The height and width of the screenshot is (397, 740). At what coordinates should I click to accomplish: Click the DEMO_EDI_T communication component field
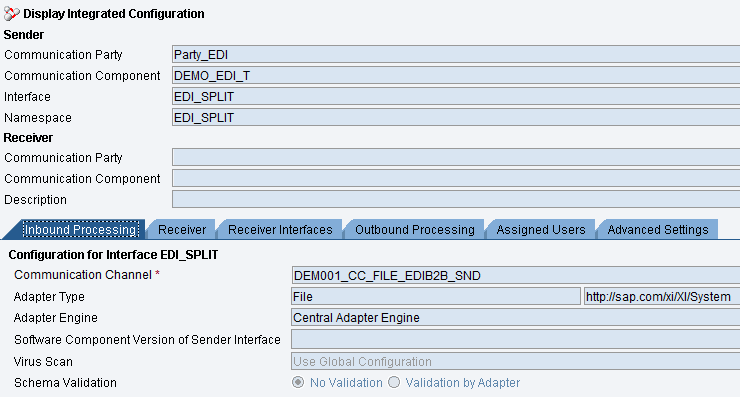[x=456, y=76]
